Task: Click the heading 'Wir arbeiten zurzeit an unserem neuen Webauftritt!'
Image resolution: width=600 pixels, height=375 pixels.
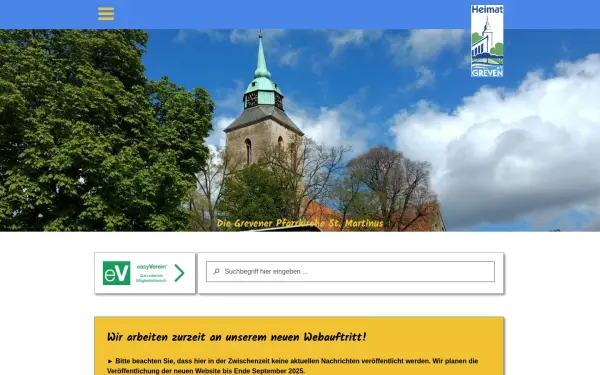Action: [236, 337]
